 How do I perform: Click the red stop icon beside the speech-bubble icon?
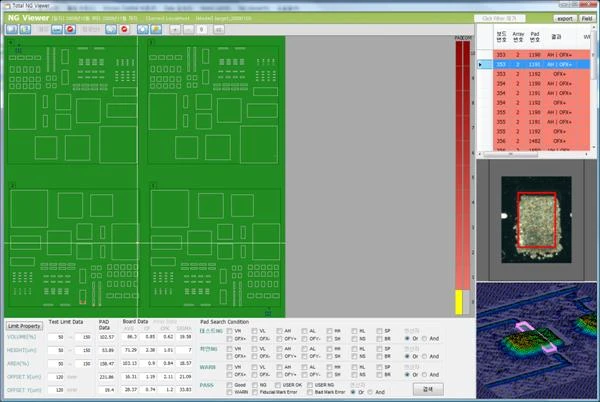(x=124, y=29)
